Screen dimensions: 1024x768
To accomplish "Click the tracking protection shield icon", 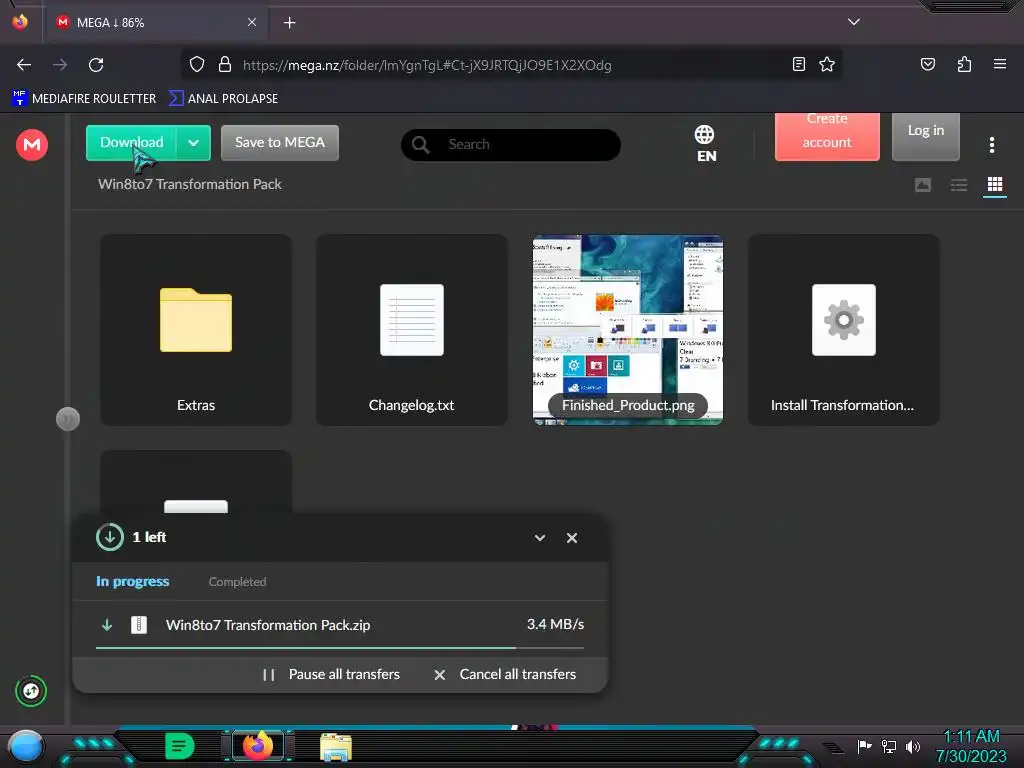I will coord(197,64).
